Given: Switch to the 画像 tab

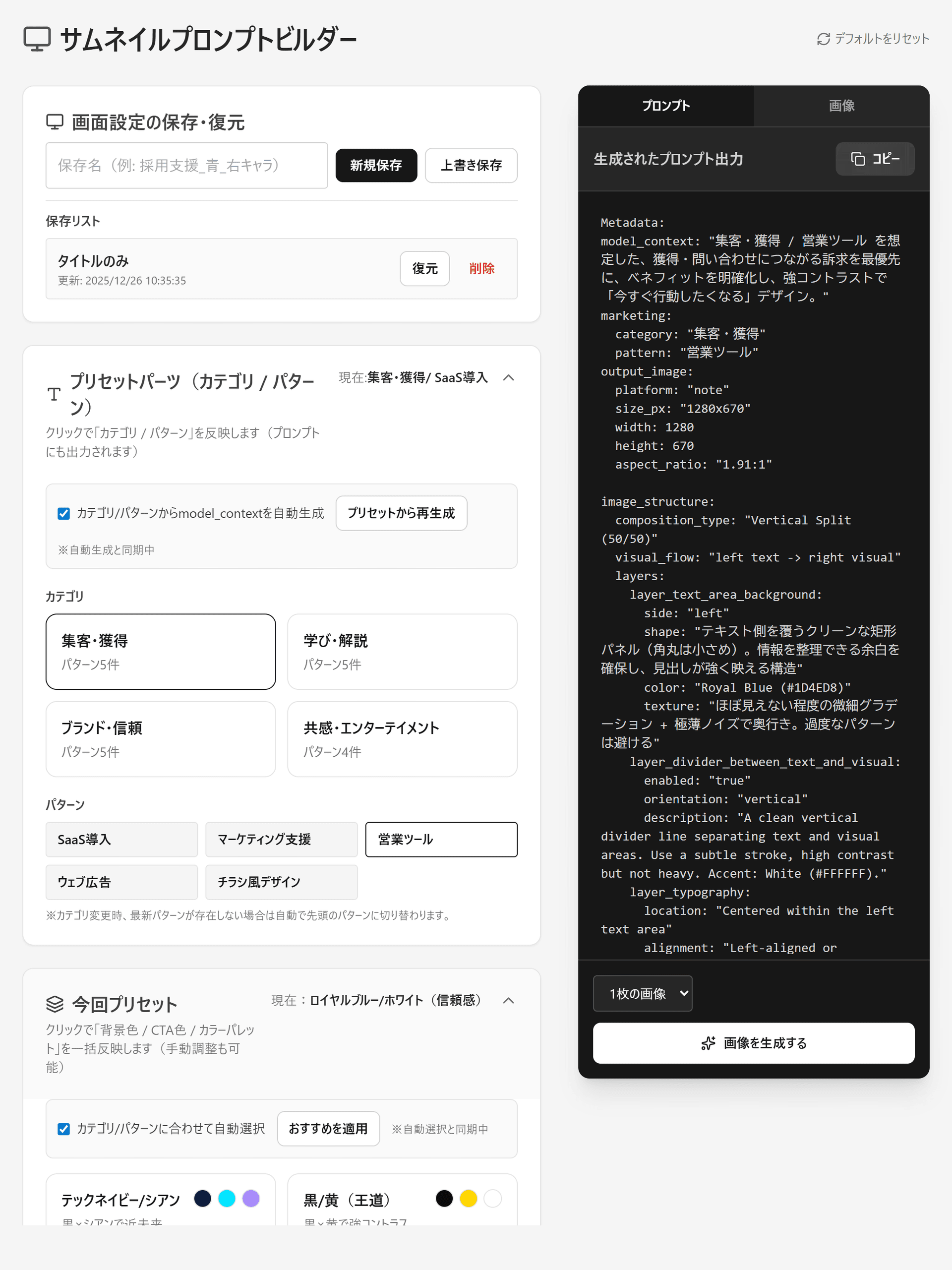Looking at the screenshot, I should pyautogui.click(x=841, y=106).
